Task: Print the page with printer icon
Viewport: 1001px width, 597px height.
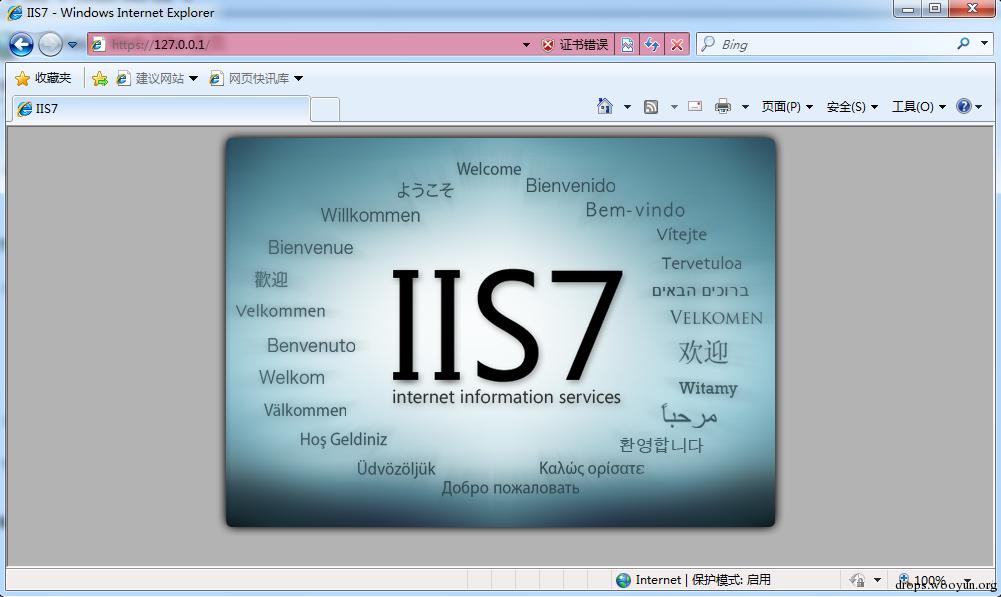Action: (x=723, y=106)
